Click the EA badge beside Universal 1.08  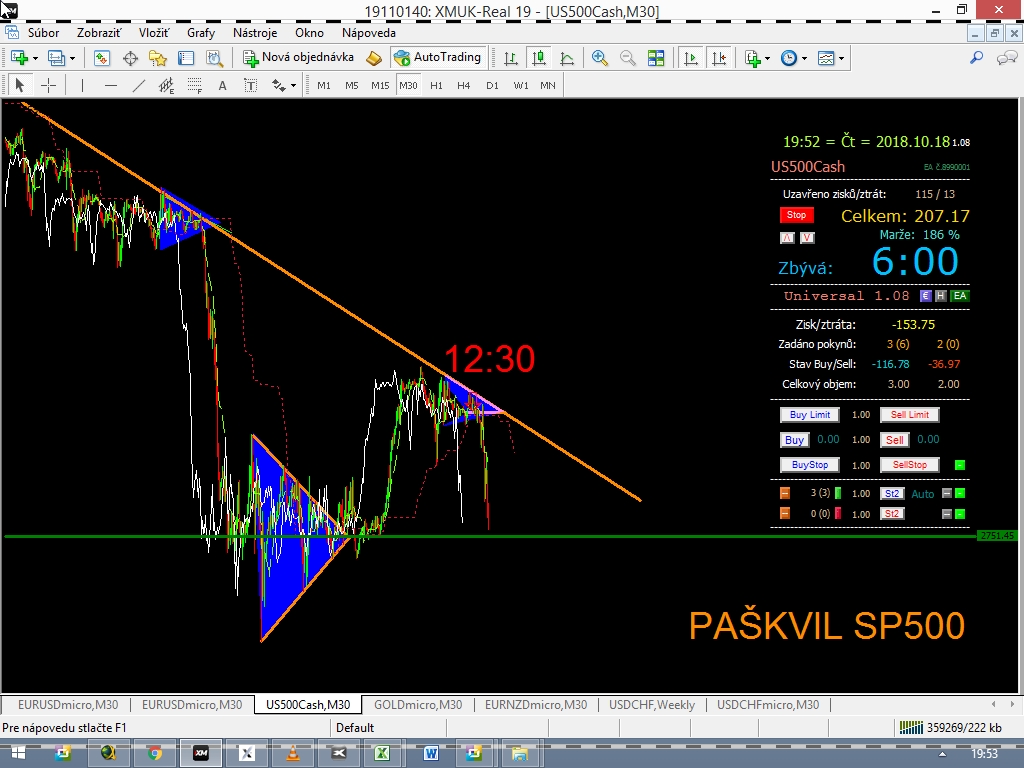[x=959, y=296]
